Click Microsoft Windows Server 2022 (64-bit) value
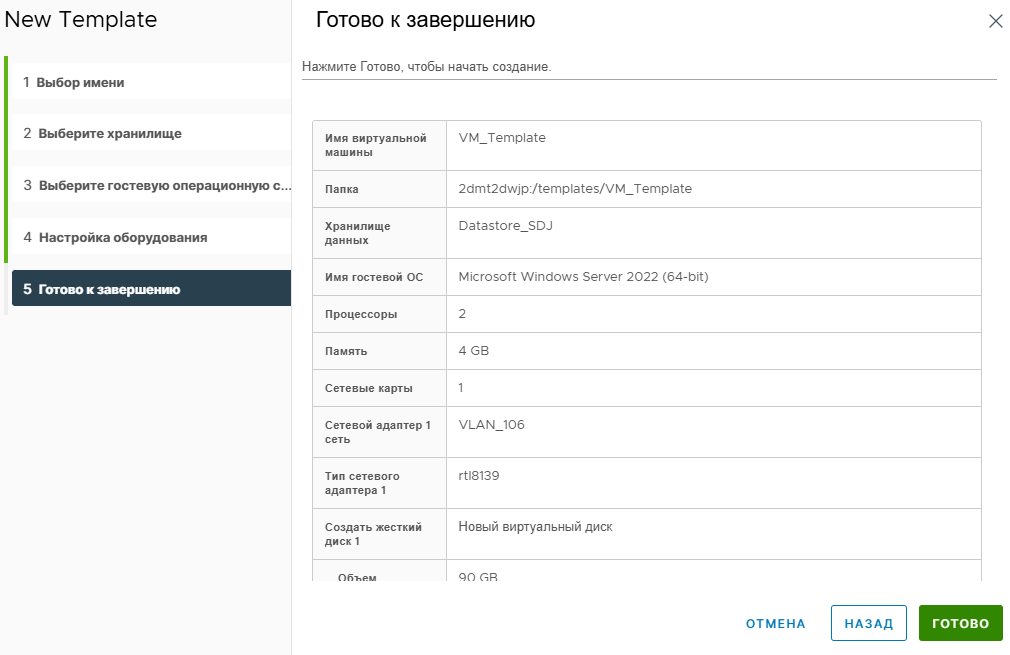This screenshot has height=655, width=1010. click(583, 277)
